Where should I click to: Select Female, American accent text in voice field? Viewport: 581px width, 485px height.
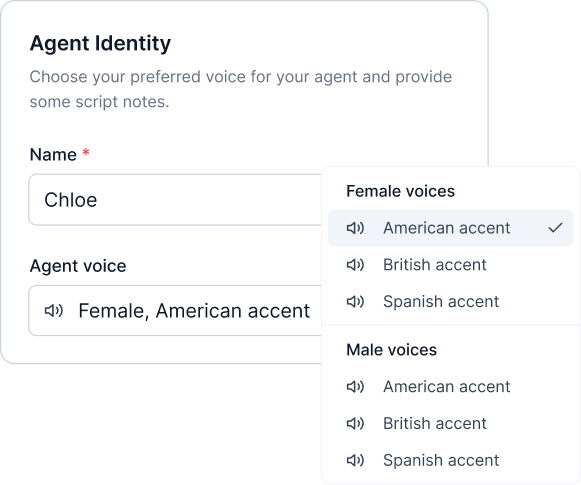click(194, 310)
